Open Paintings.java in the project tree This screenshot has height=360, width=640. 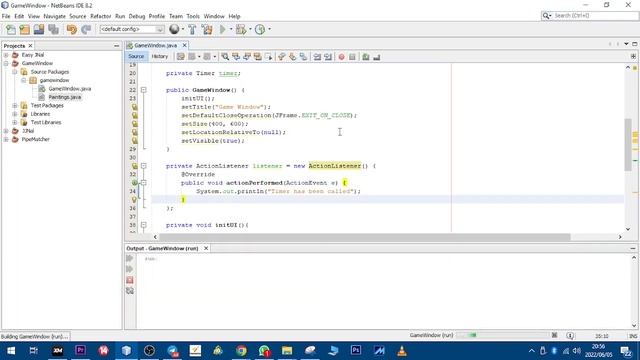tap(64, 97)
